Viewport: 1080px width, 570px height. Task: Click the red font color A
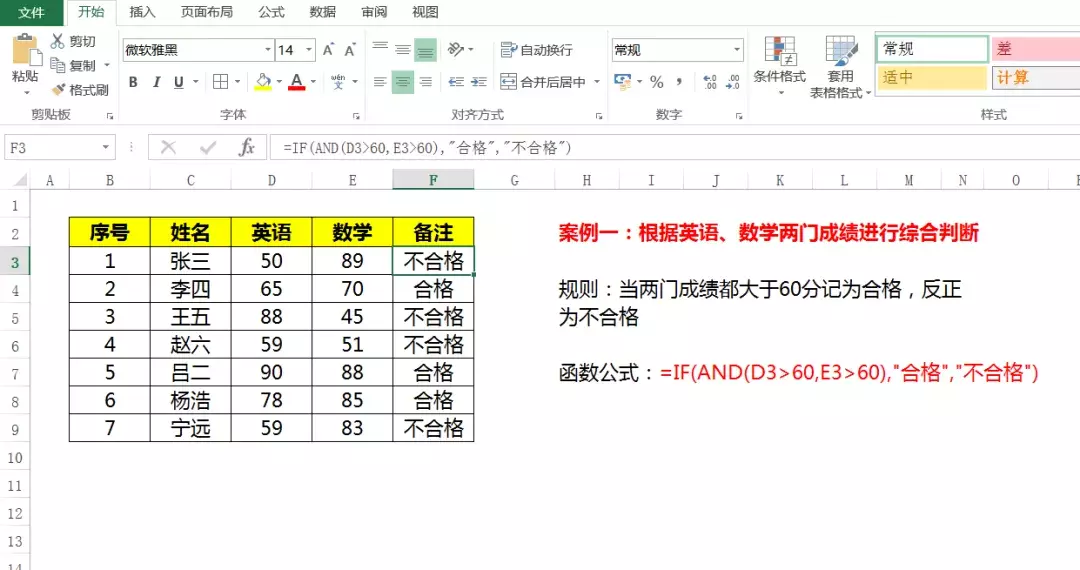click(x=297, y=82)
